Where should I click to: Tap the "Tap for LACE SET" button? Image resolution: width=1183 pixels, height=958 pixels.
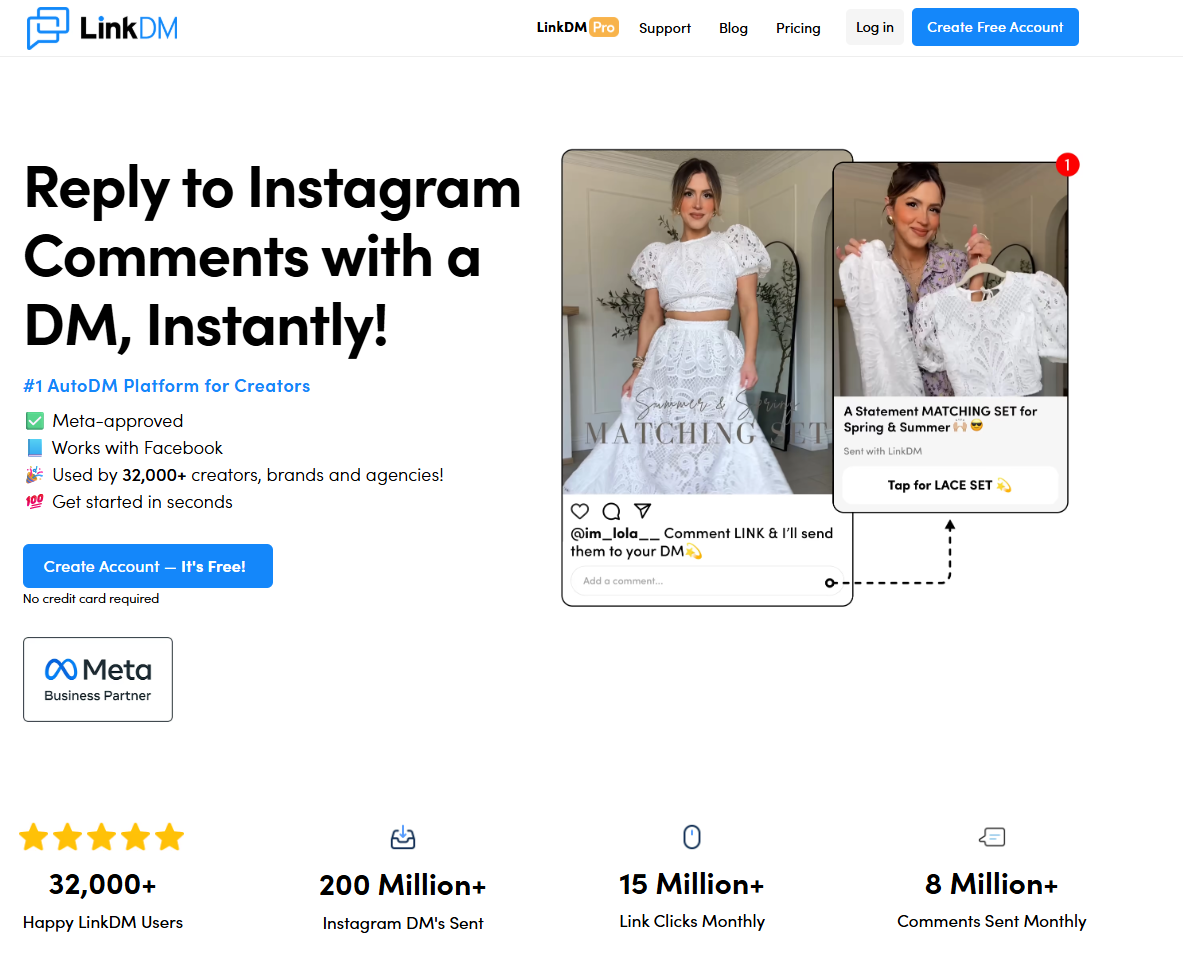coord(950,485)
